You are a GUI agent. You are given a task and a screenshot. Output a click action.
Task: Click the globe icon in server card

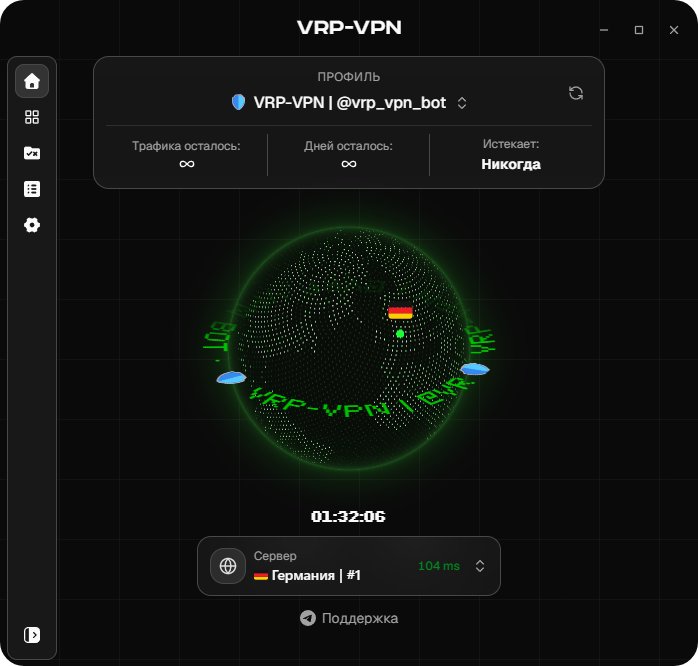[x=228, y=566]
